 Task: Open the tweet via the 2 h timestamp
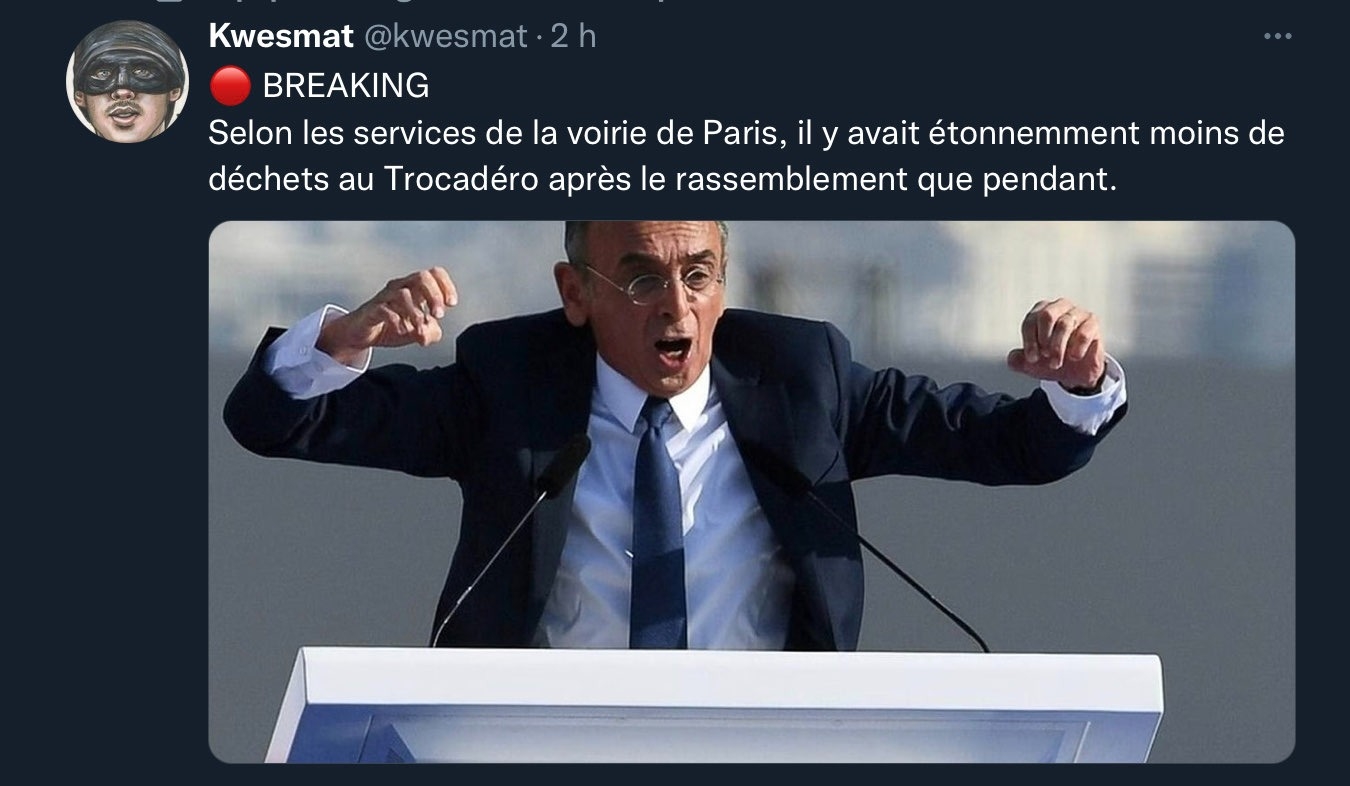click(x=574, y=37)
